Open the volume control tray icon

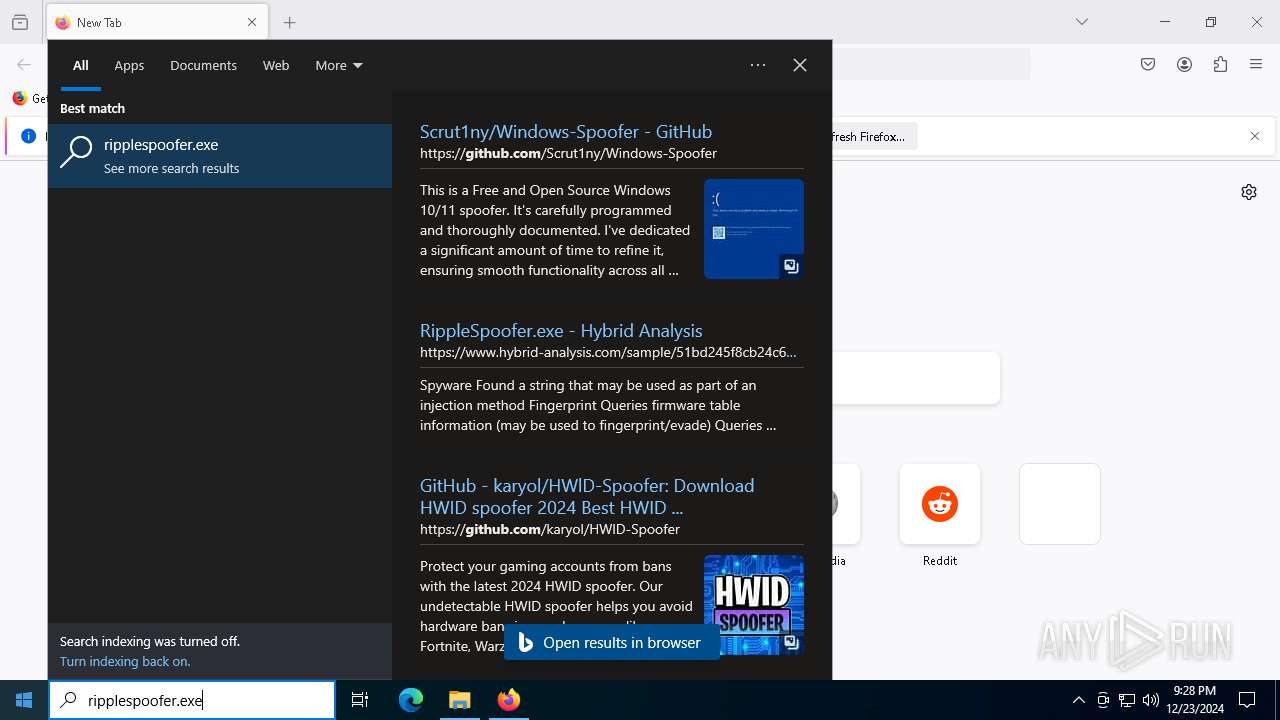click(1150, 700)
